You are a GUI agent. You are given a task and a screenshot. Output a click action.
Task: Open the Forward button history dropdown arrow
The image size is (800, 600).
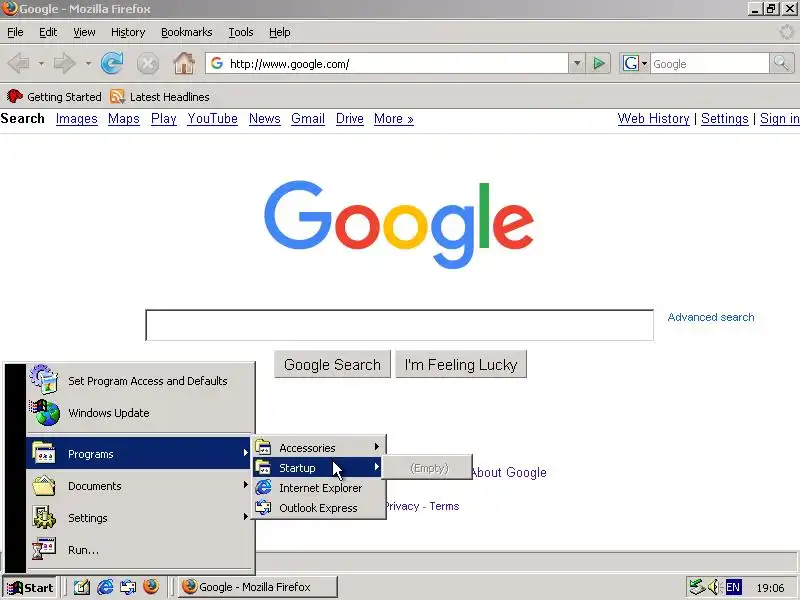[x=88, y=64]
